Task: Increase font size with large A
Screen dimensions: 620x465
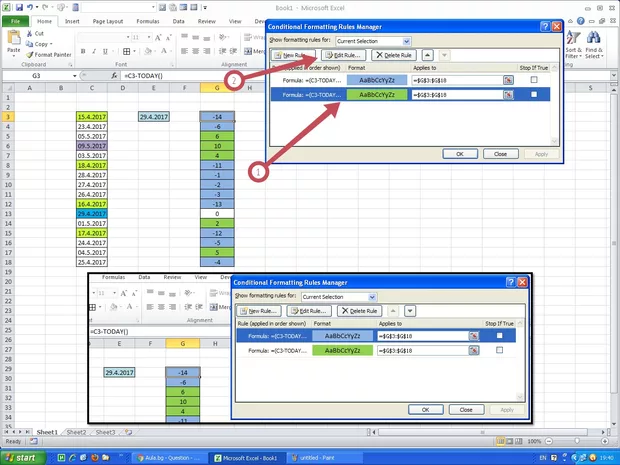Action: pos(158,38)
